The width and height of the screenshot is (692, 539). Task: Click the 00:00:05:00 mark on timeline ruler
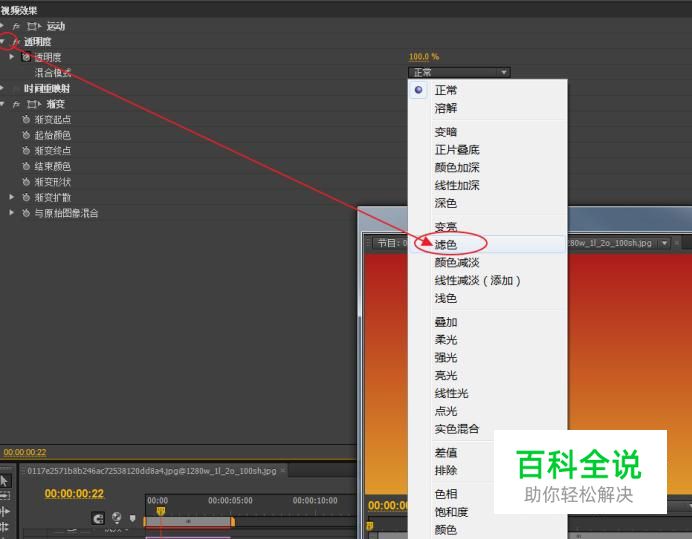[230, 501]
